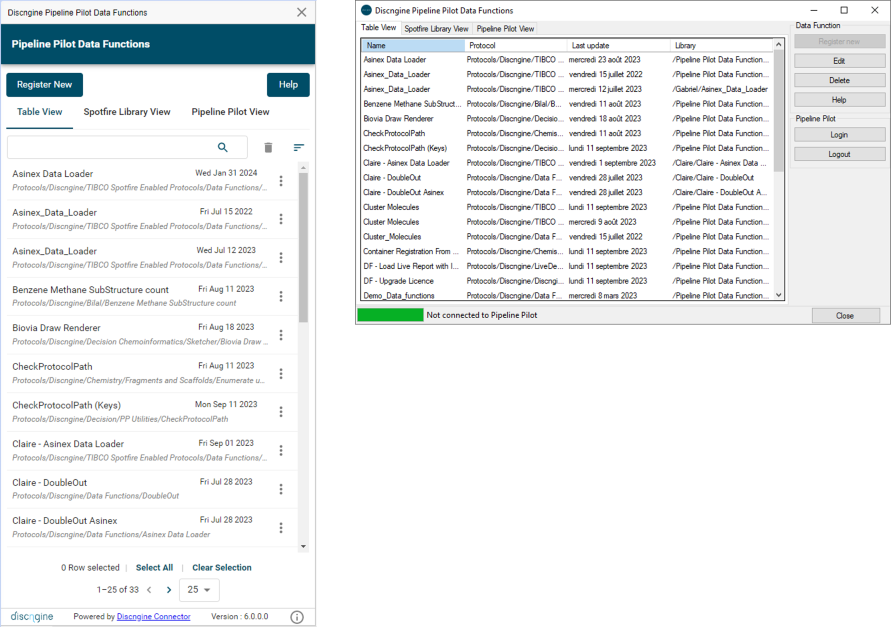Viewport: 891px width, 627px height.
Task: Close the left Pipeline Pilot Data Functions panel
Action: (x=302, y=12)
